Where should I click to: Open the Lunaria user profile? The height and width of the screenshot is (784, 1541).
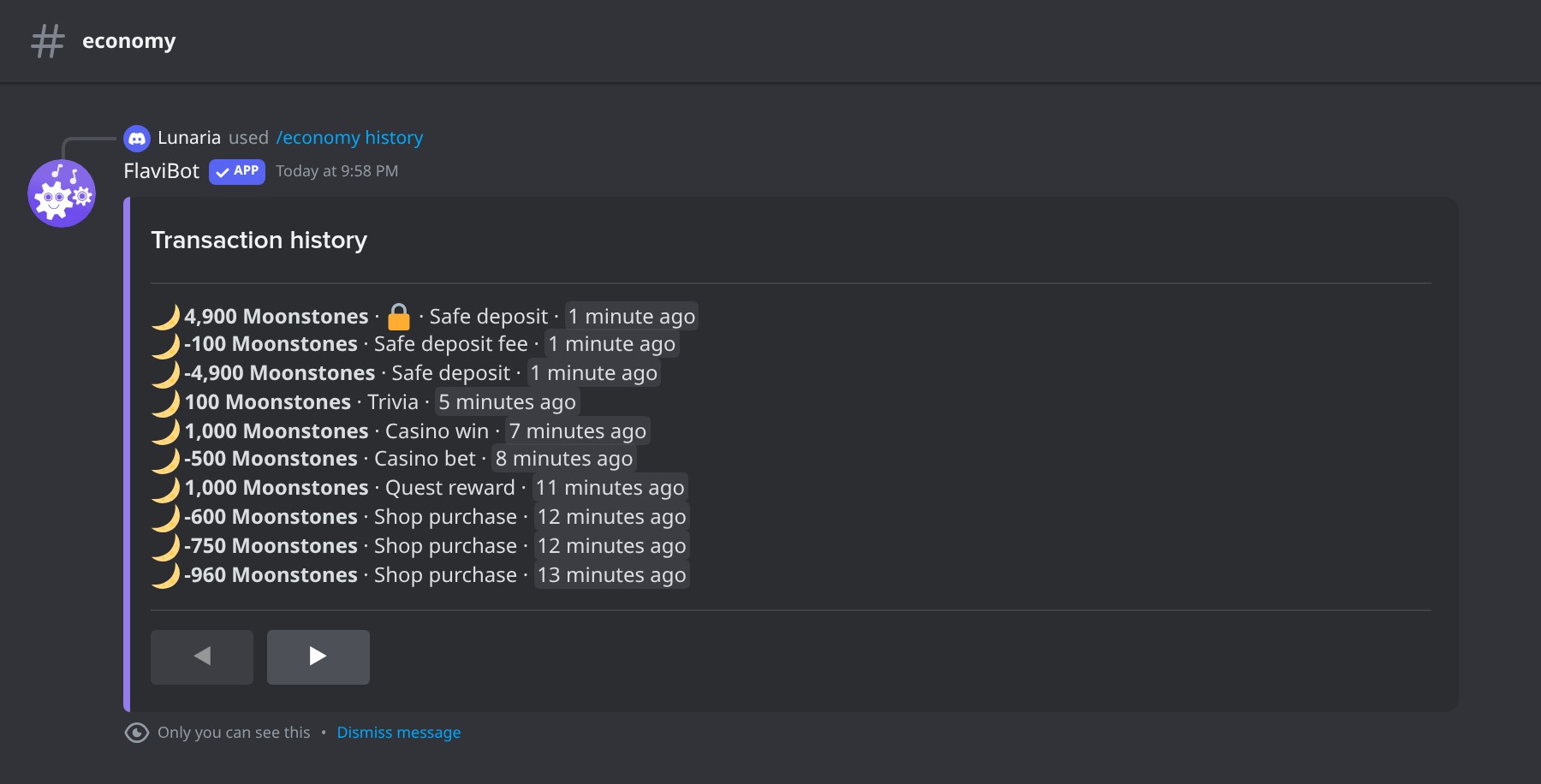click(x=189, y=138)
